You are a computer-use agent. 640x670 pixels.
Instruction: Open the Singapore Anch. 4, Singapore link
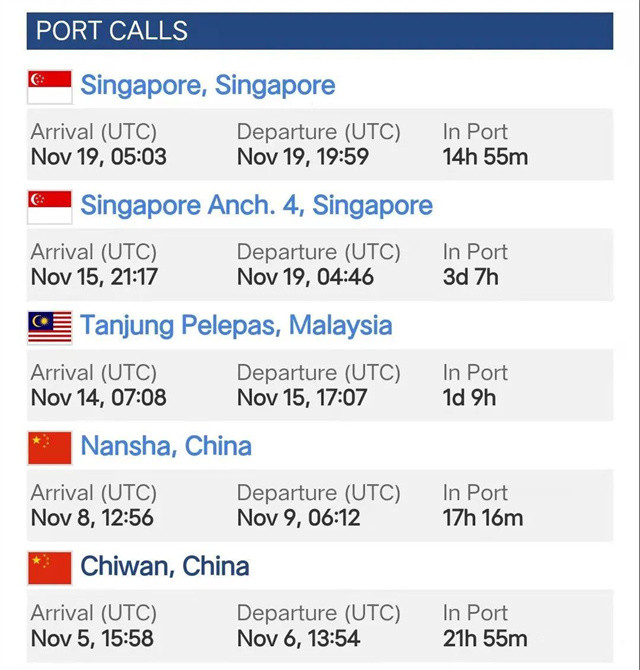click(x=257, y=206)
